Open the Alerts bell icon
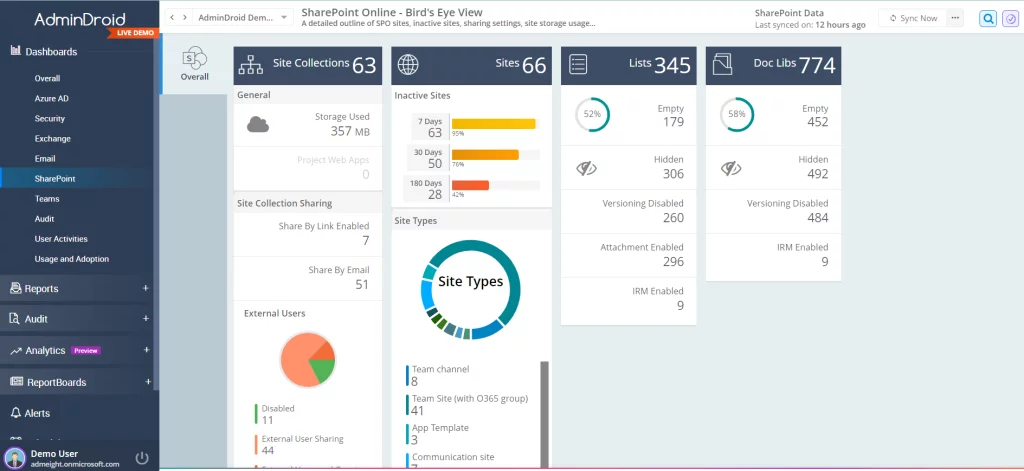The width and height of the screenshot is (1024, 471). point(16,413)
